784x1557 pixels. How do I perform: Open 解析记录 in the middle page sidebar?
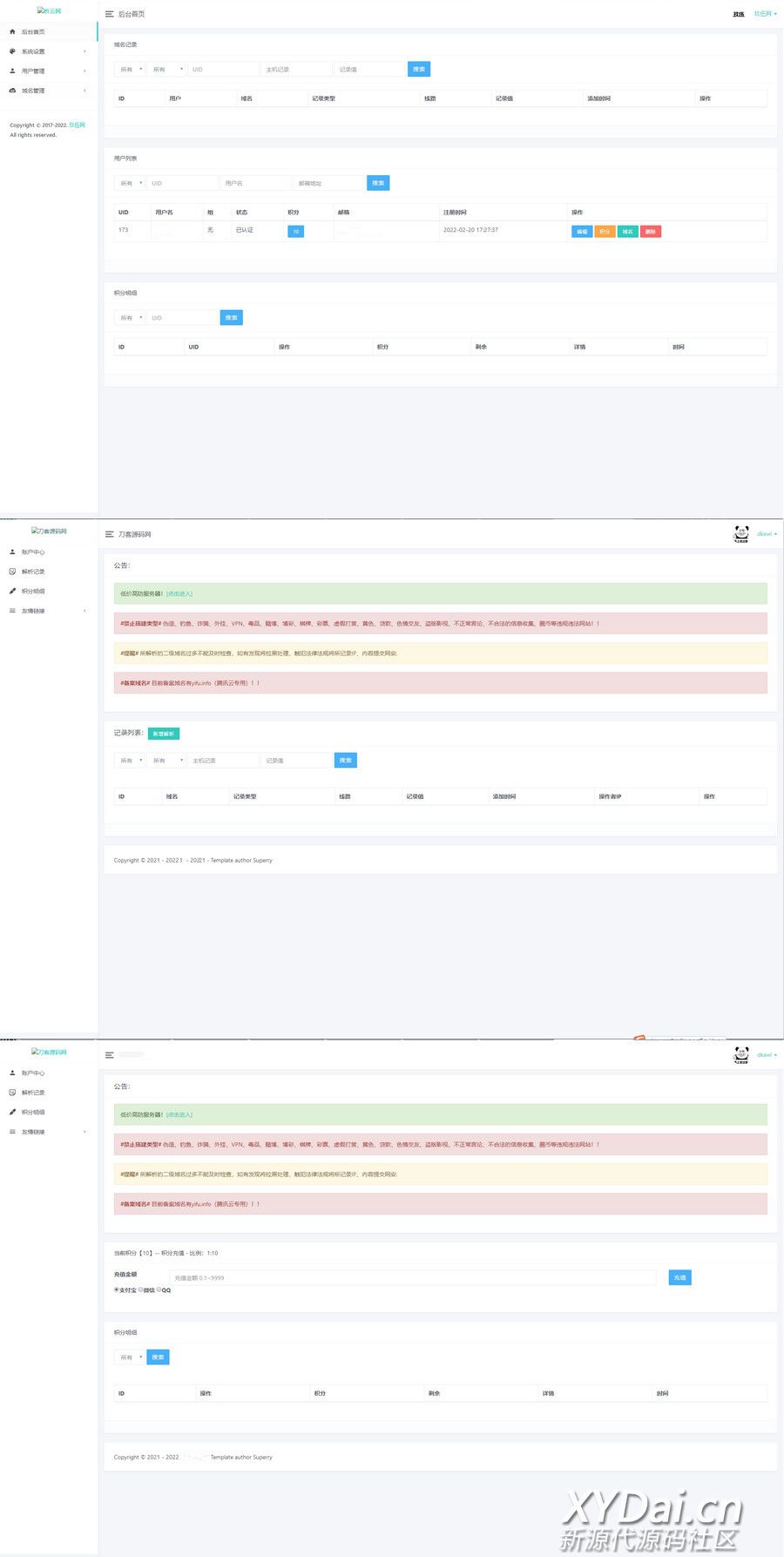click(33, 572)
